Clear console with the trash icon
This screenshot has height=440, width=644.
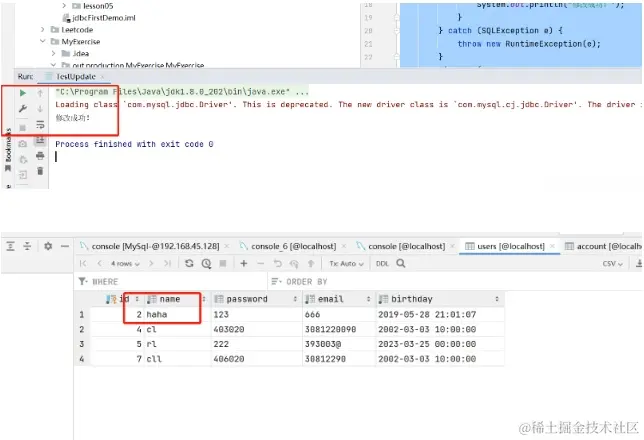click(40, 170)
